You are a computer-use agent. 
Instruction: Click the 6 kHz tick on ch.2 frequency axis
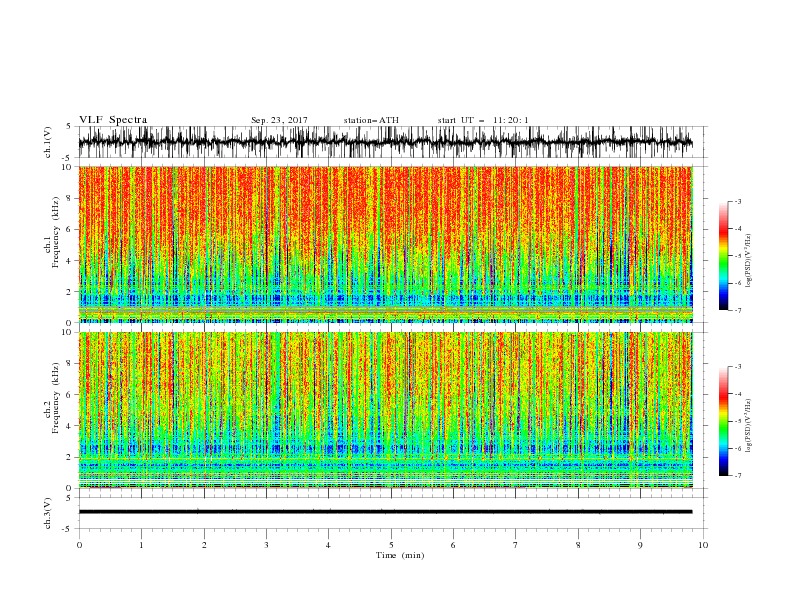point(69,394)
